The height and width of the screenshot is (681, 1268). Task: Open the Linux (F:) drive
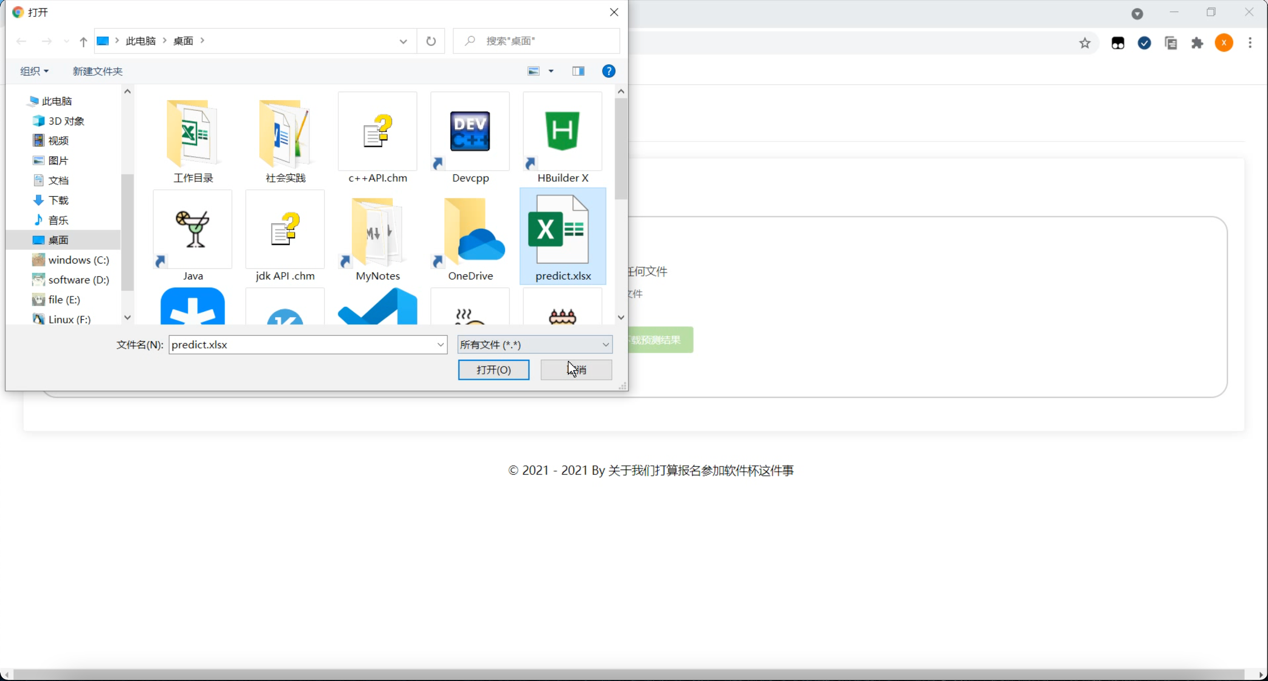point(64,319)
